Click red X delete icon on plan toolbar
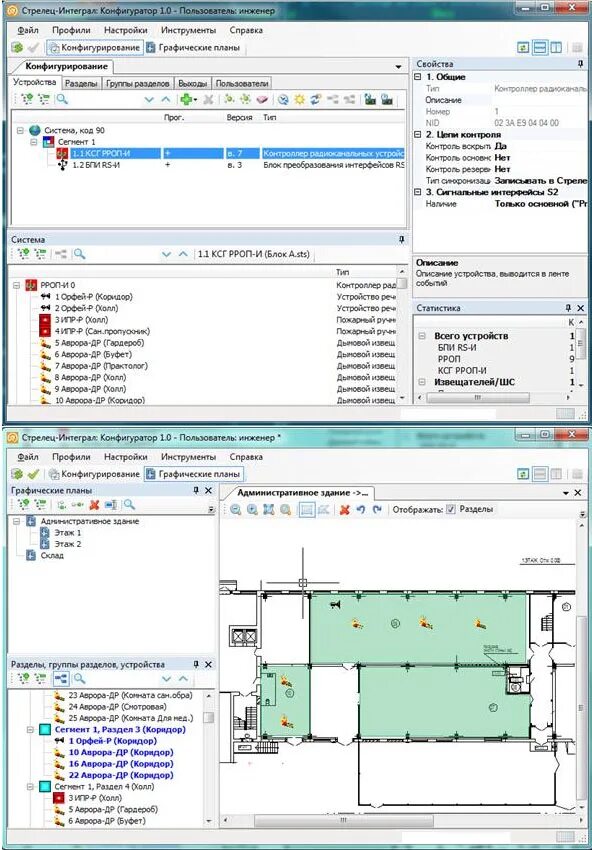Screen dimensions: 592x850 344,510
